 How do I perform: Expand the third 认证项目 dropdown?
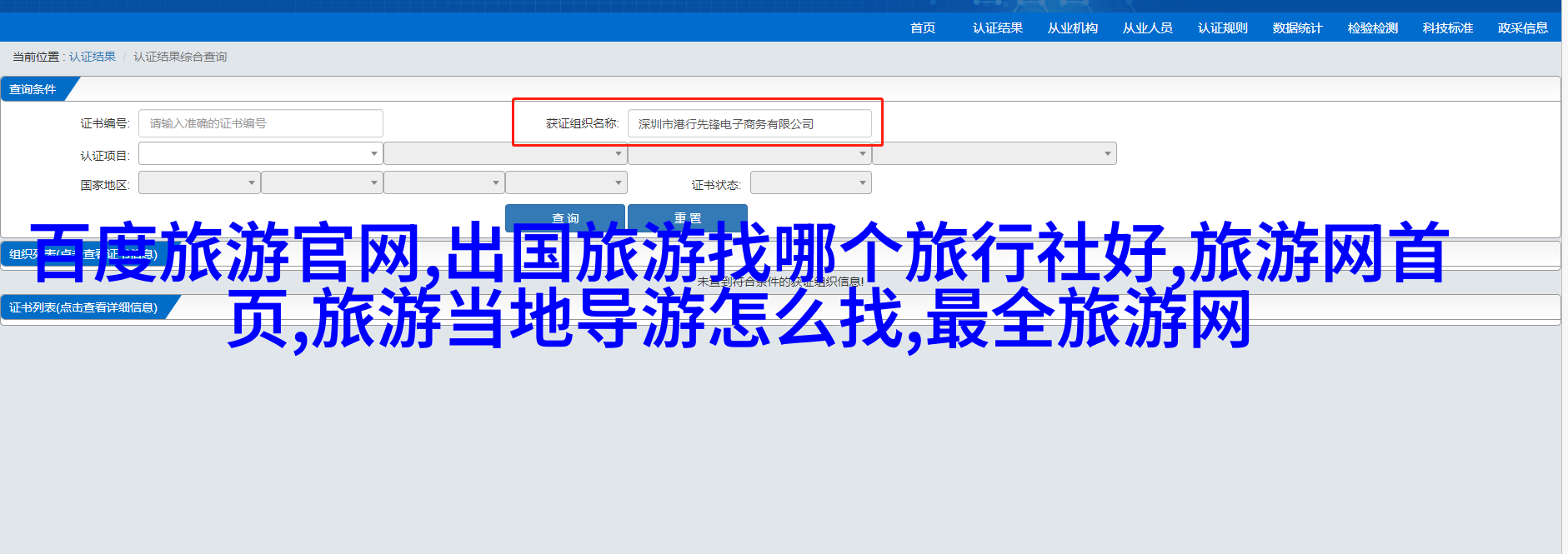pyautogui.click(x=749, y=153)
